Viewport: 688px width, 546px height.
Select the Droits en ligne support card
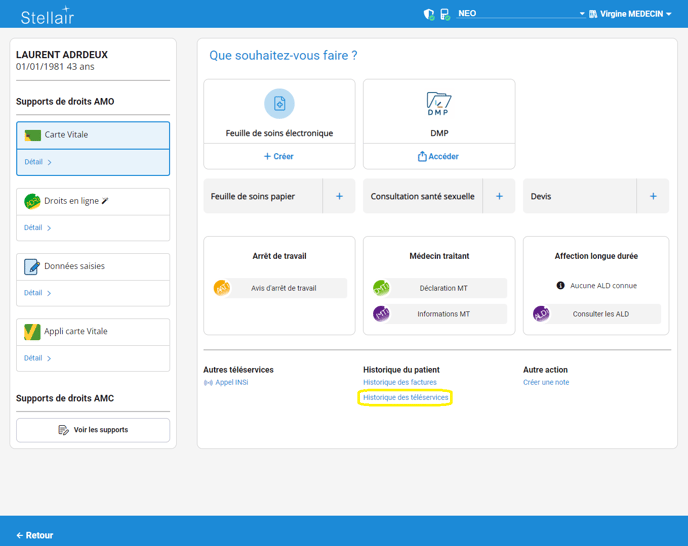click(x=93, y=201)
